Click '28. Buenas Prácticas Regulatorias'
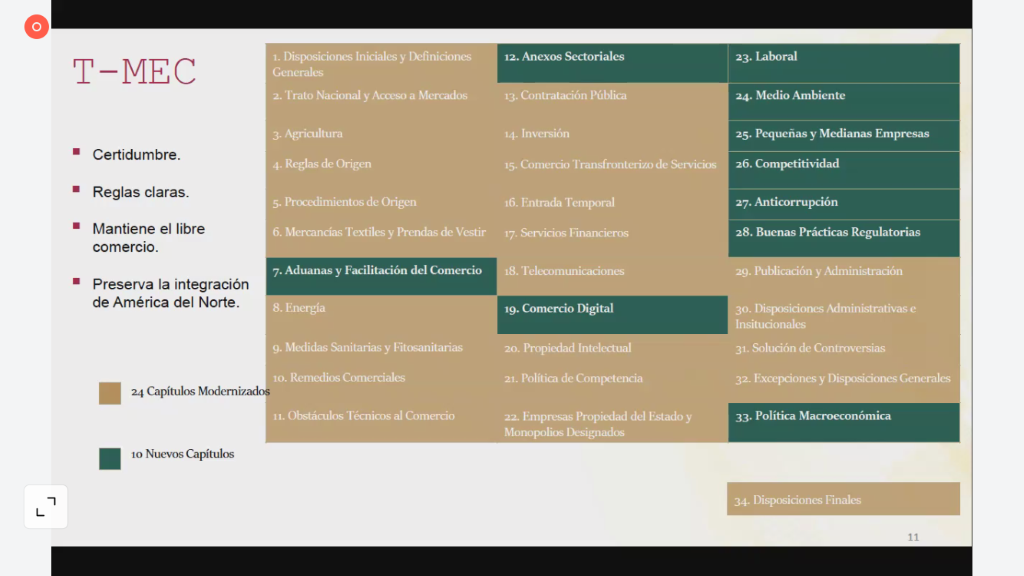The height and width of the screenshot is (576, 1024). point(844,238)
